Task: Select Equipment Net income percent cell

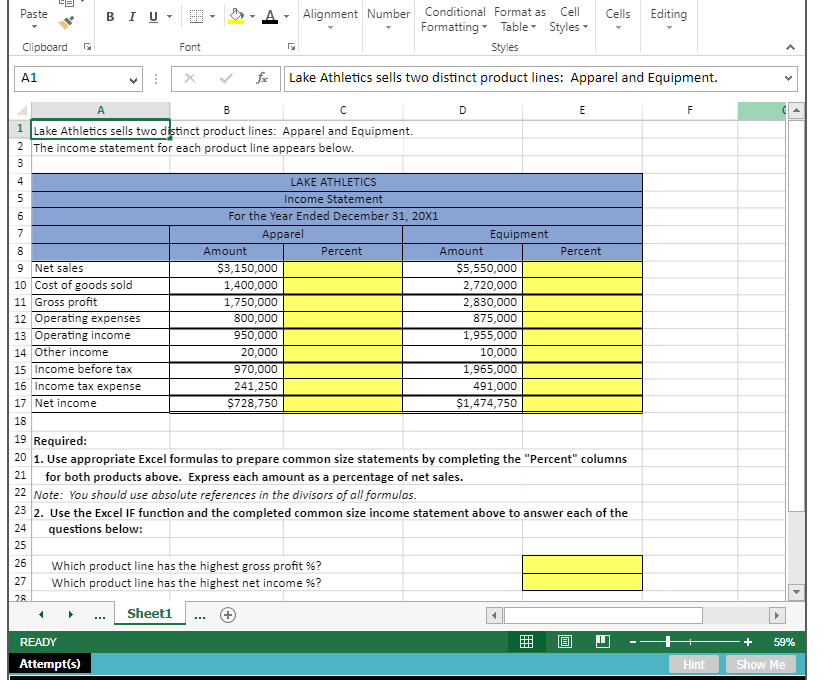Action: [x=582, y=404]
